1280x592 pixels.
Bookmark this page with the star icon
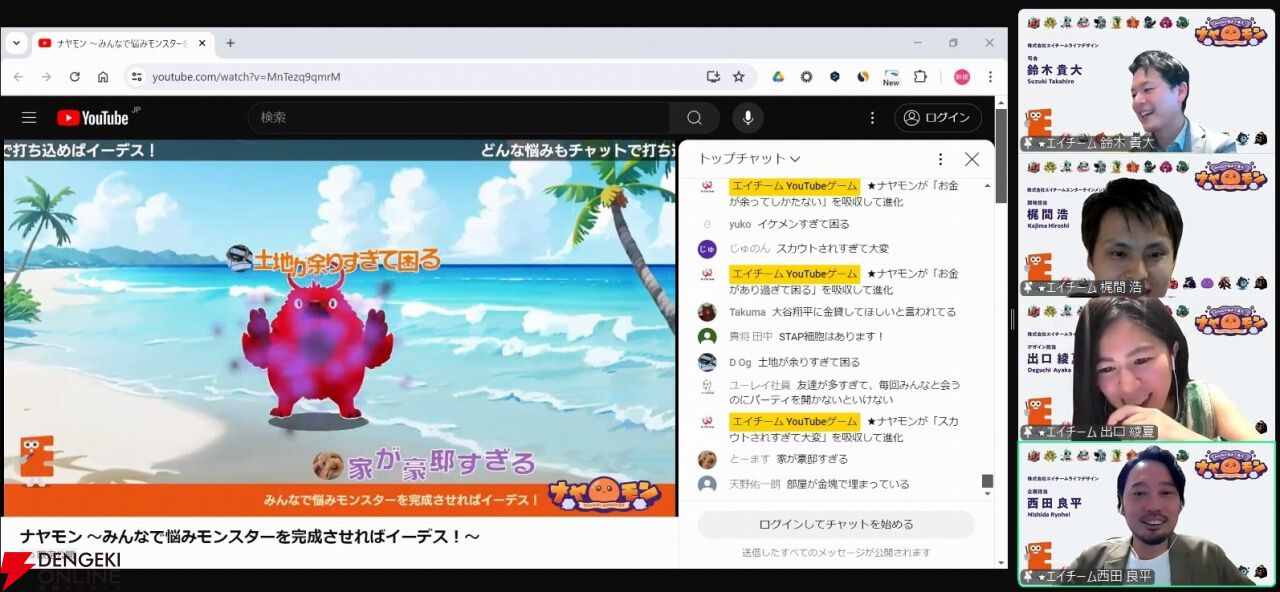tap(739, 76)
